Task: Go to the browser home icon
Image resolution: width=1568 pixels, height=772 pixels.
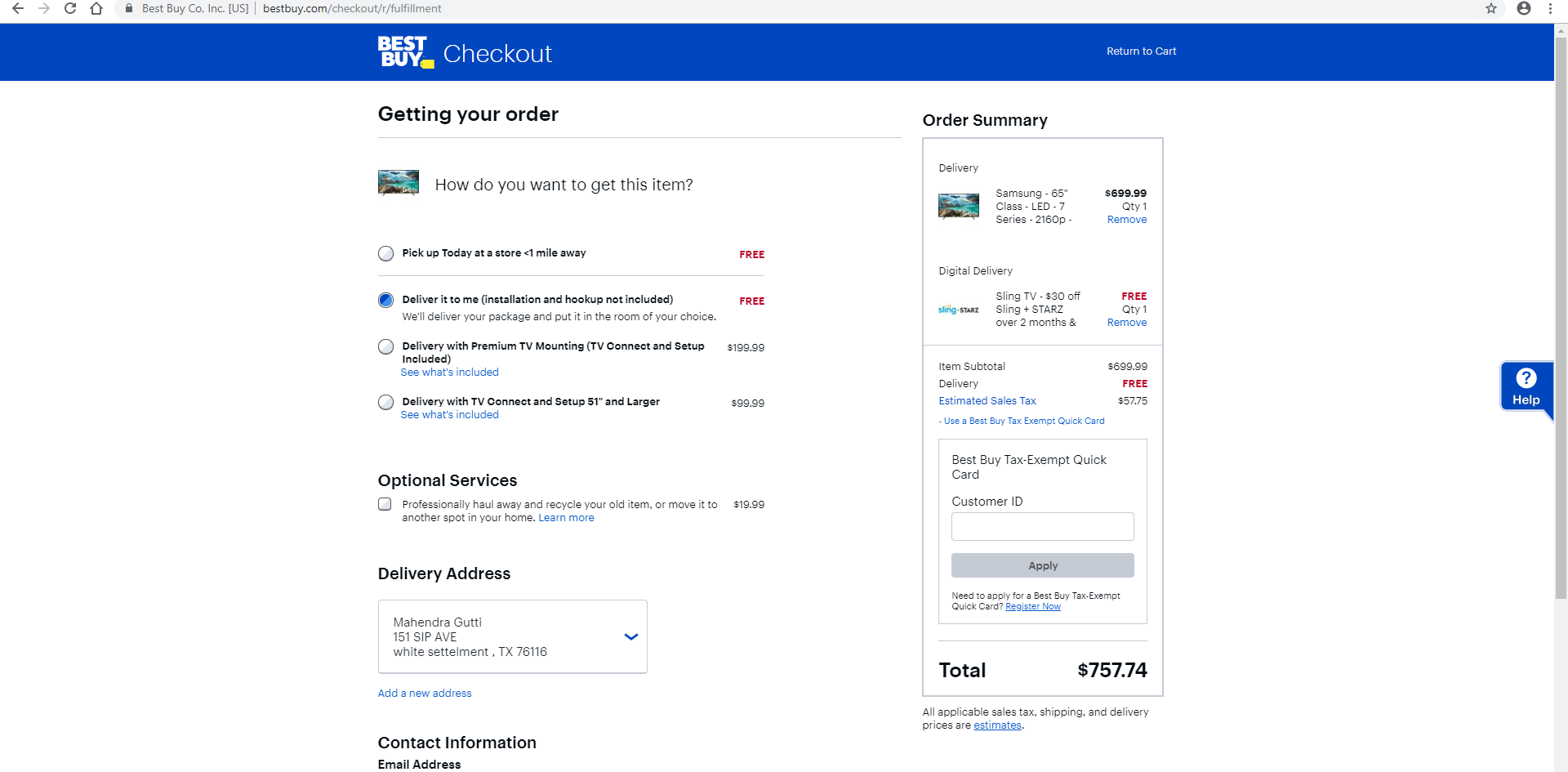Action: point(96,8)
